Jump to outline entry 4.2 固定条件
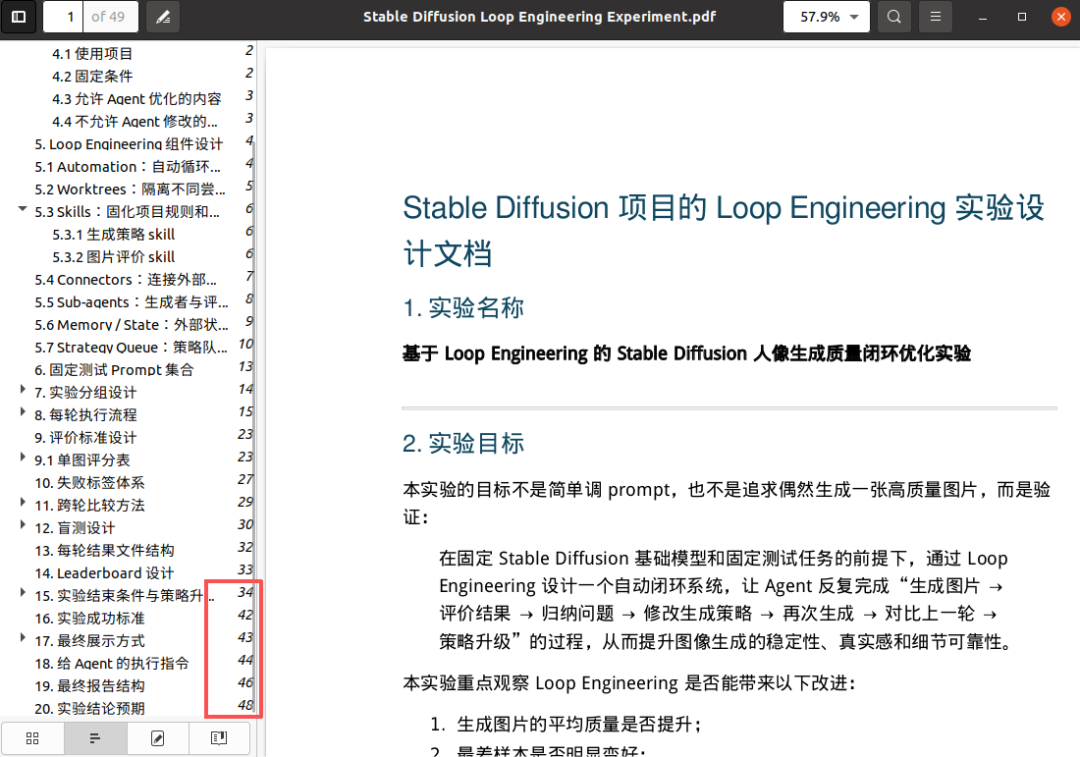The height and width of the screenshot is (757, 1080). 92,76
